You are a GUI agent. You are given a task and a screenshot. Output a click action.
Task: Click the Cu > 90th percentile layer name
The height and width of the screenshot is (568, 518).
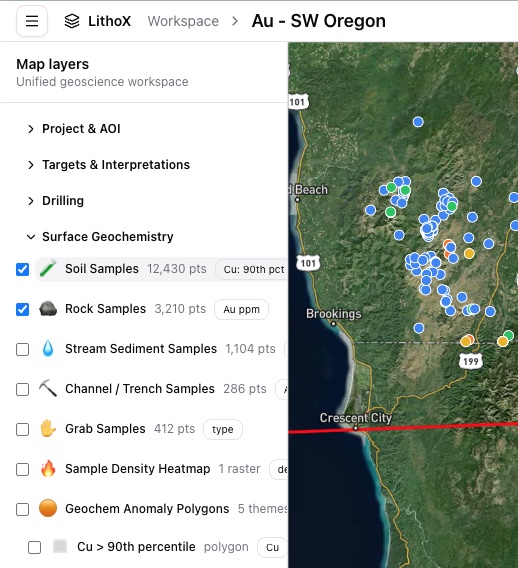tap(136, 547)
